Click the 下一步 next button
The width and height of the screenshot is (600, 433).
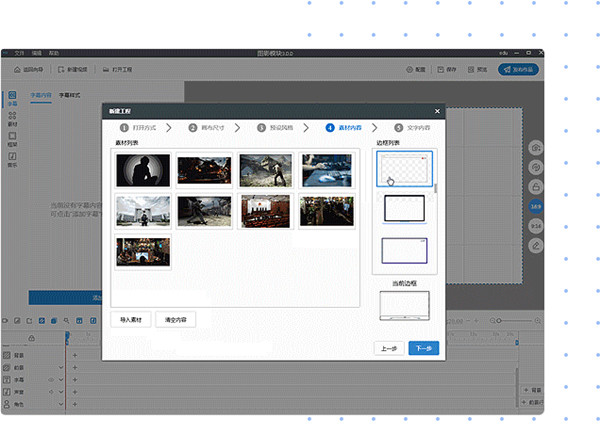point(422,348)
